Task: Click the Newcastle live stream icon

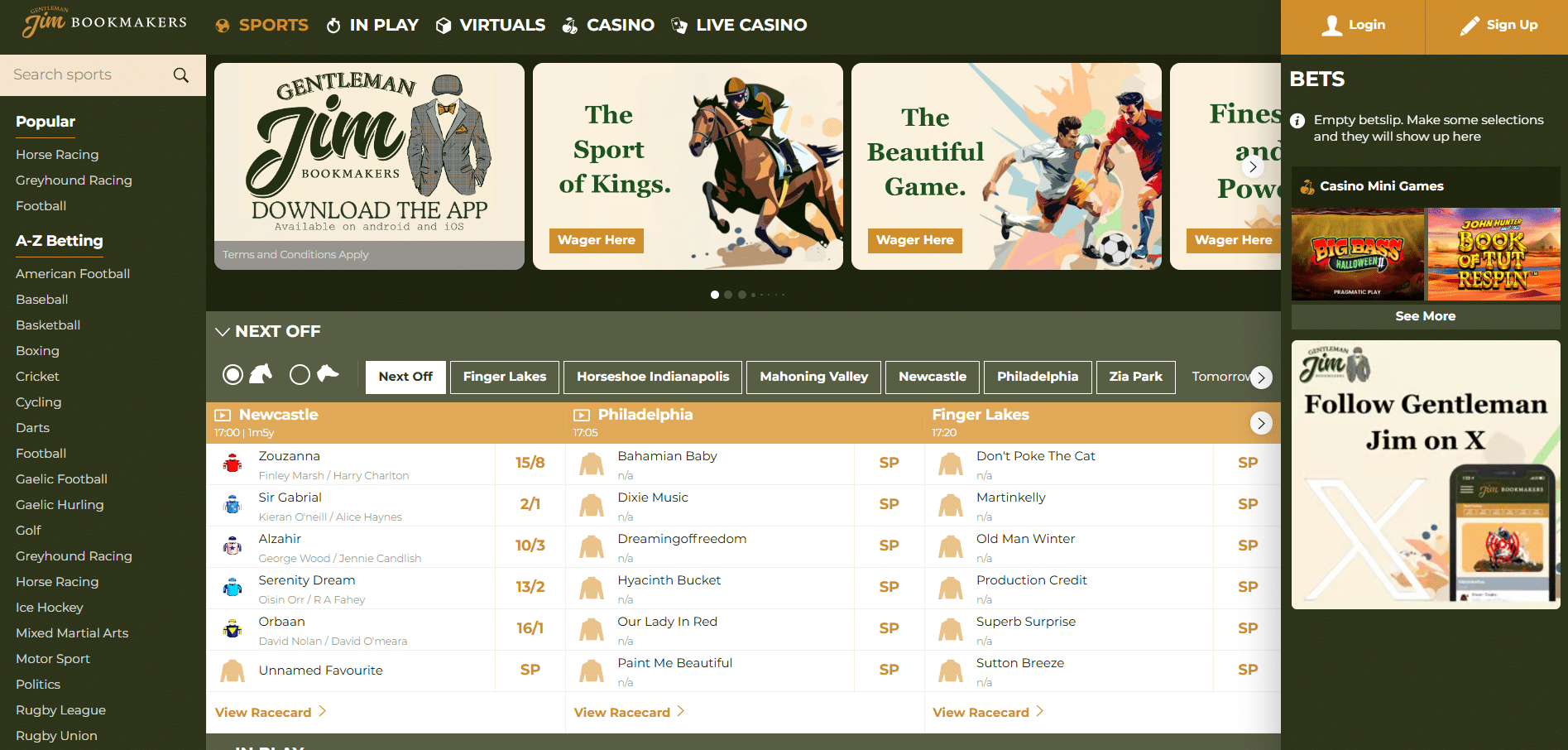Action: click(223, 416)
